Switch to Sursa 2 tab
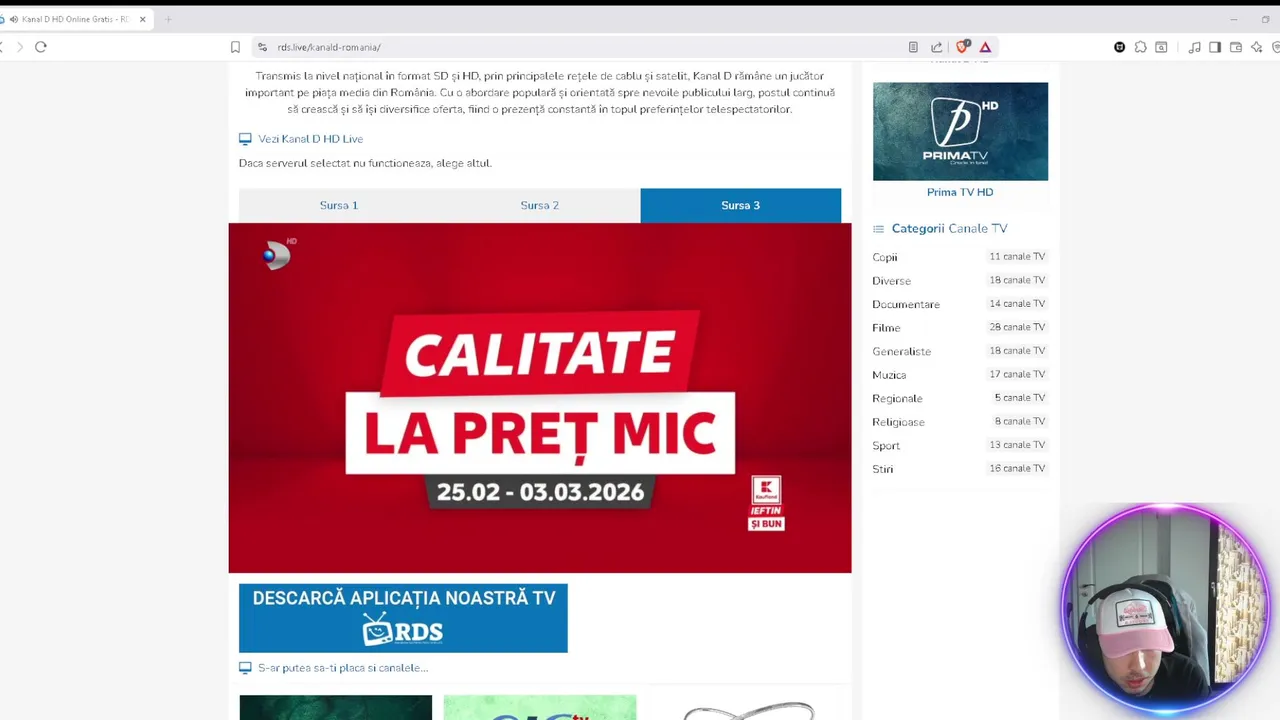Viewport: 1280px width, 720px height. 540,205
